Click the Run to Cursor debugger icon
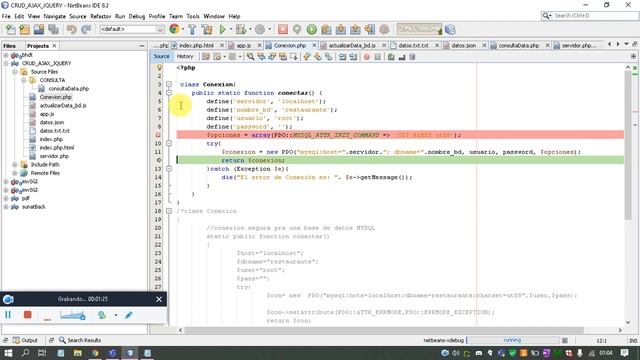The height and width of the screenshot is (360, 640). point(369,29)
